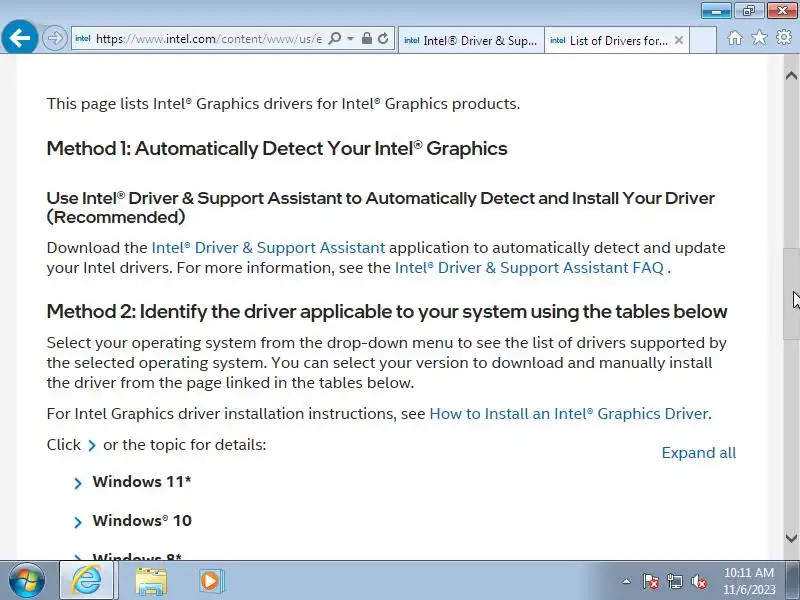The width and height of the screenshot is (800, 600).
Task: Go back with the browser back arrow
Action: 19,37
